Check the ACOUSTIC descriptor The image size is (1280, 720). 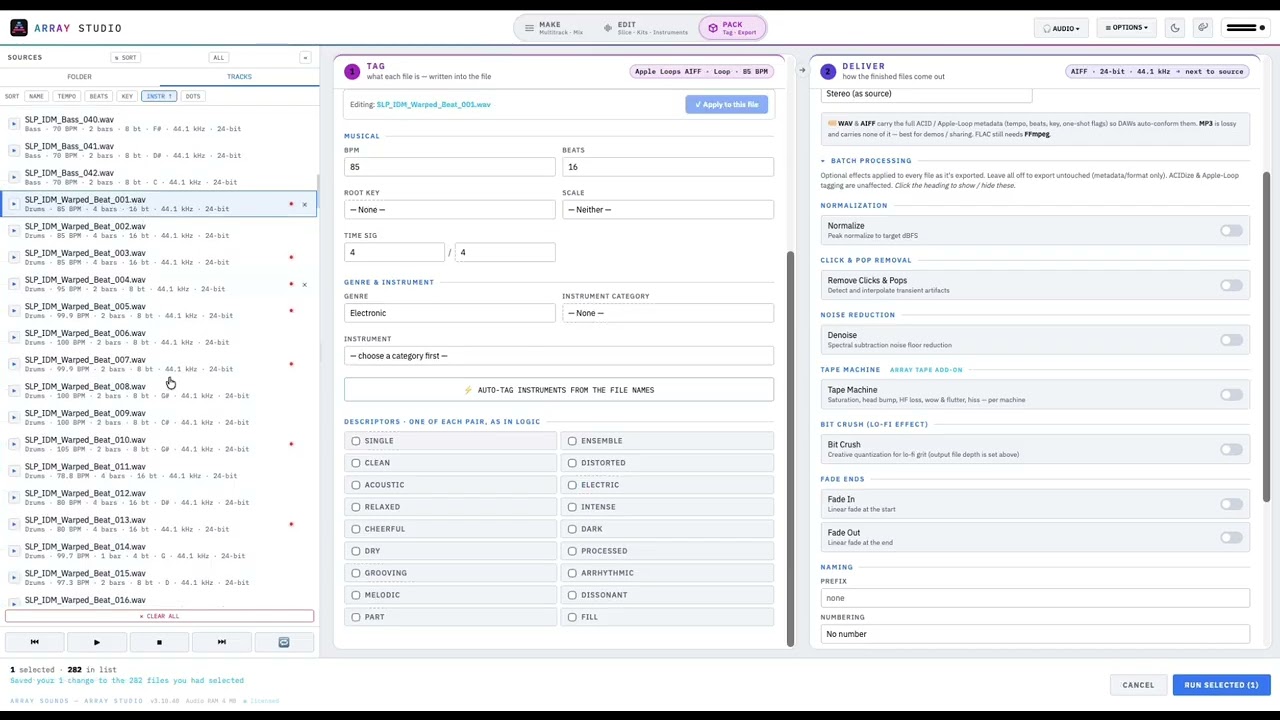click(356, 485)
